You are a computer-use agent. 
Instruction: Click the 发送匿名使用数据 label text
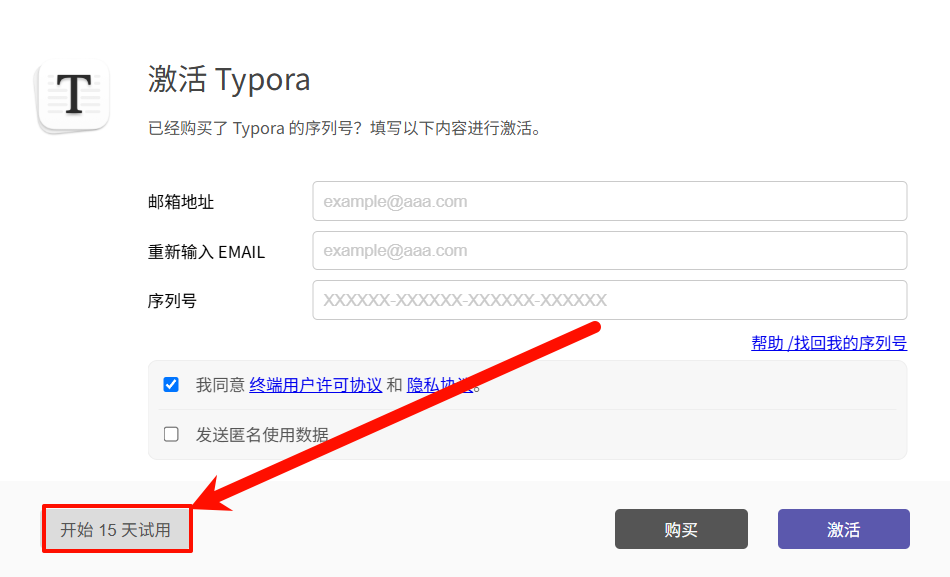(262, 435)
